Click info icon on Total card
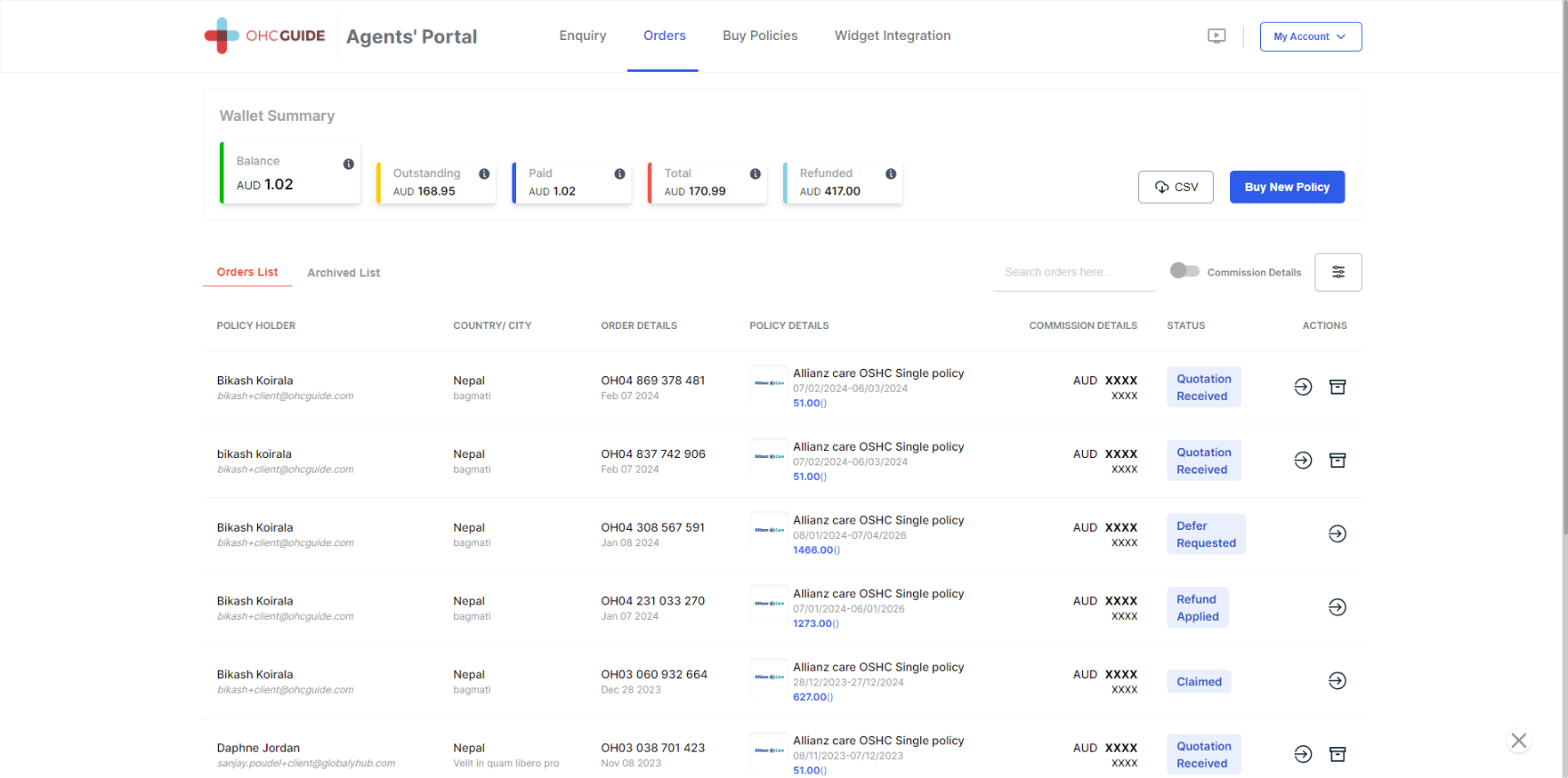The image size is (1568, 778). [x=755, y=174]
